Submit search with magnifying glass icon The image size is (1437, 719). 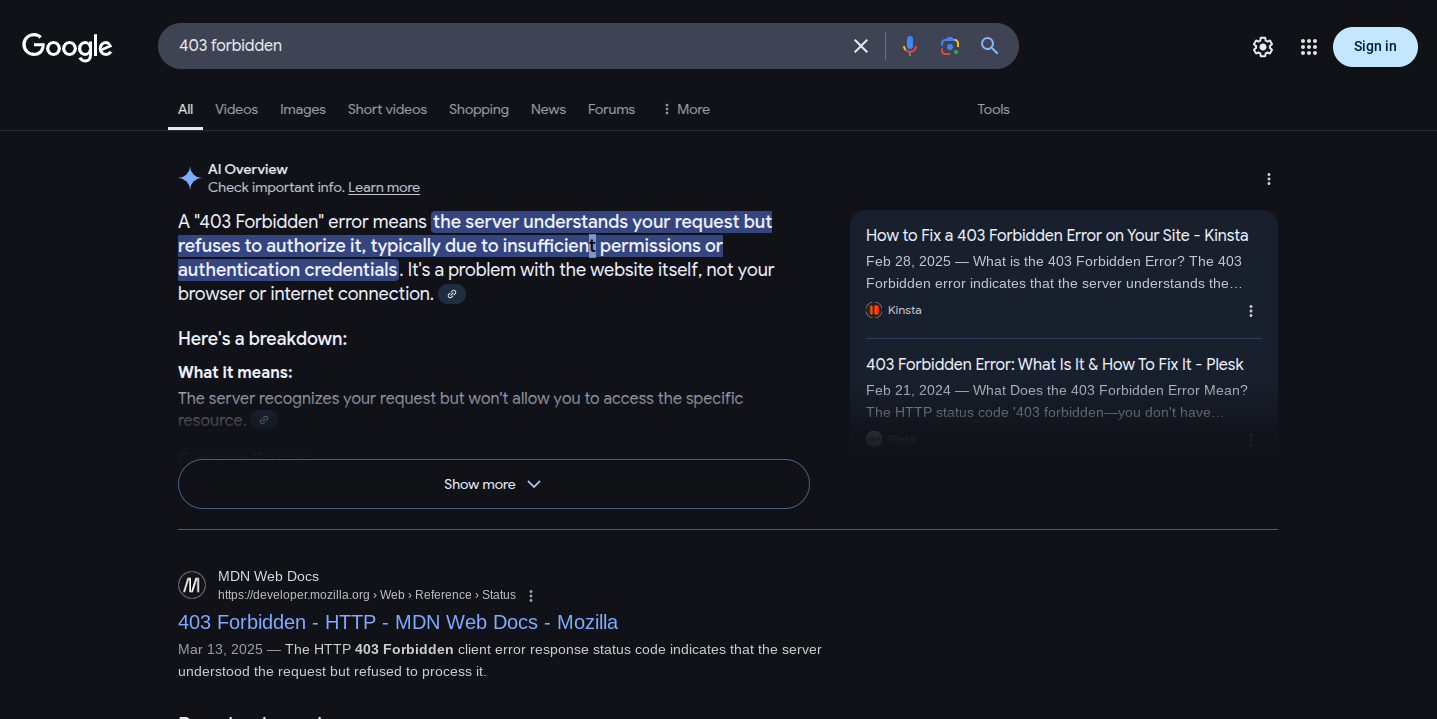pos(990,46)
